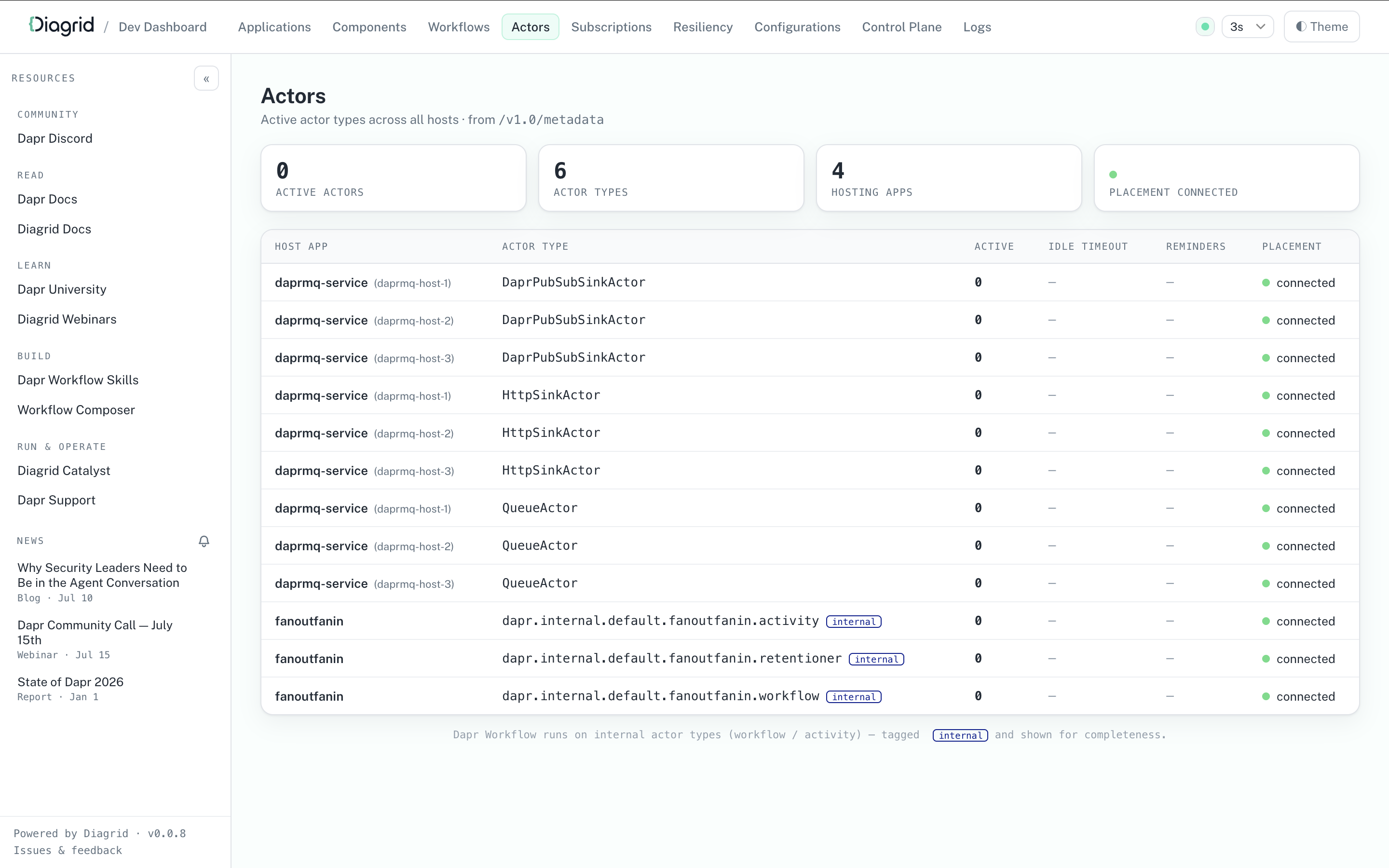Select the Actors tab

531,27
